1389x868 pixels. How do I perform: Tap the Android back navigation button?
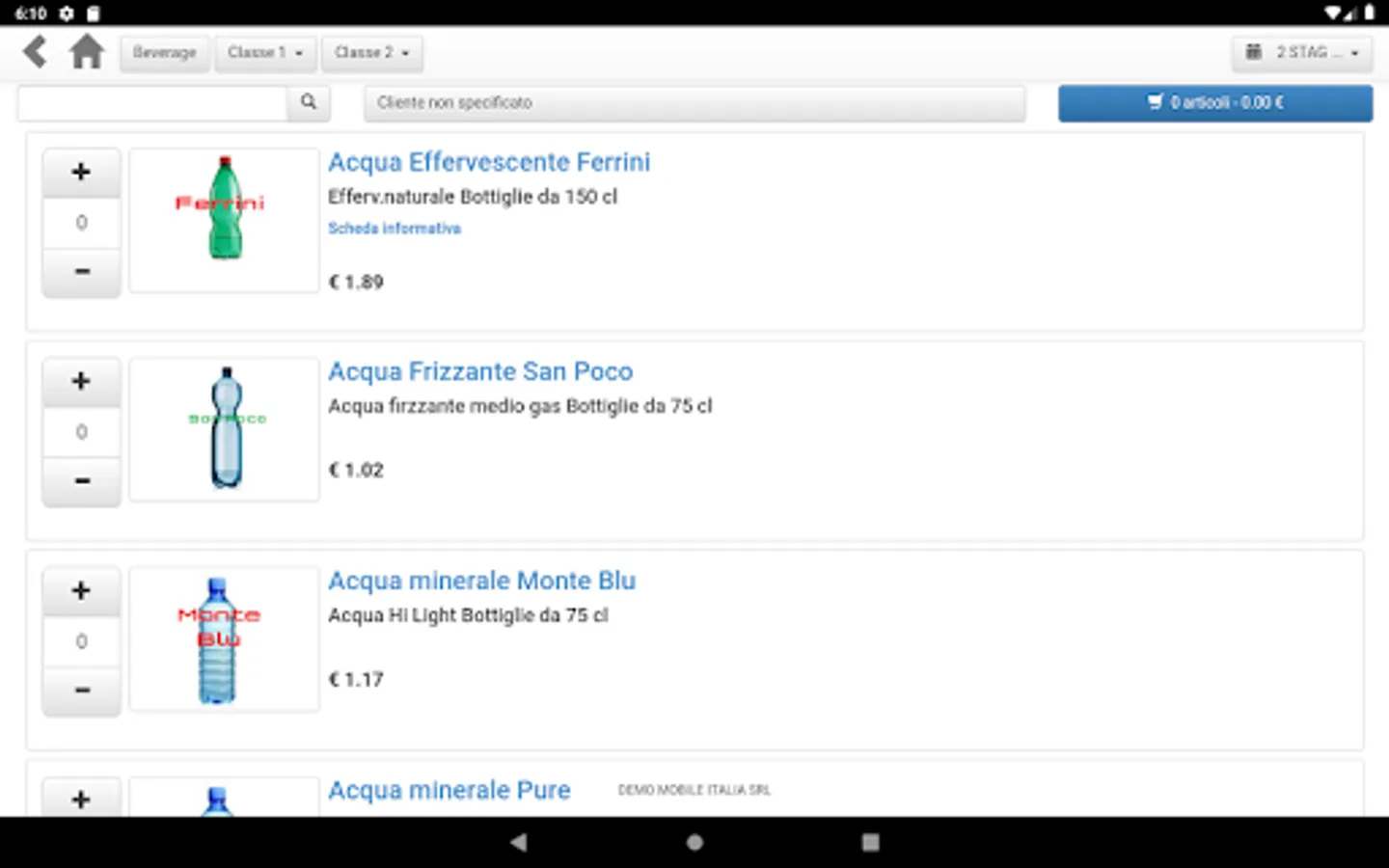[x=519, y=842]
